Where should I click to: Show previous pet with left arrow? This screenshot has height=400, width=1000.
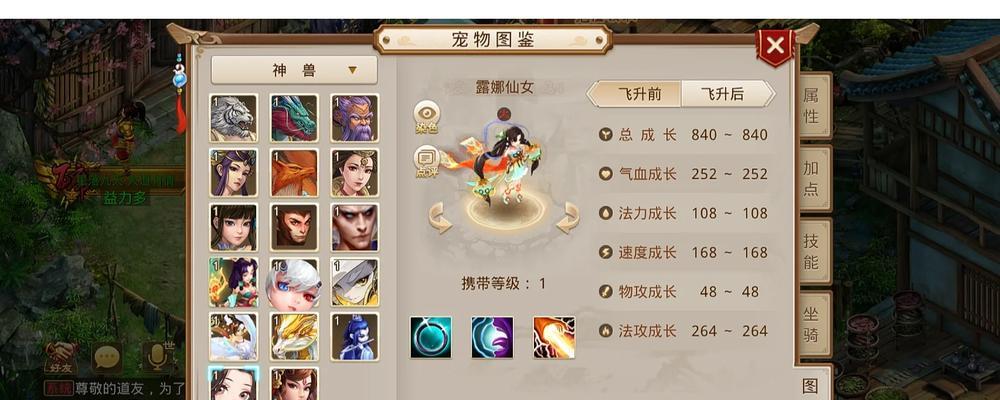tap(440, 218)
